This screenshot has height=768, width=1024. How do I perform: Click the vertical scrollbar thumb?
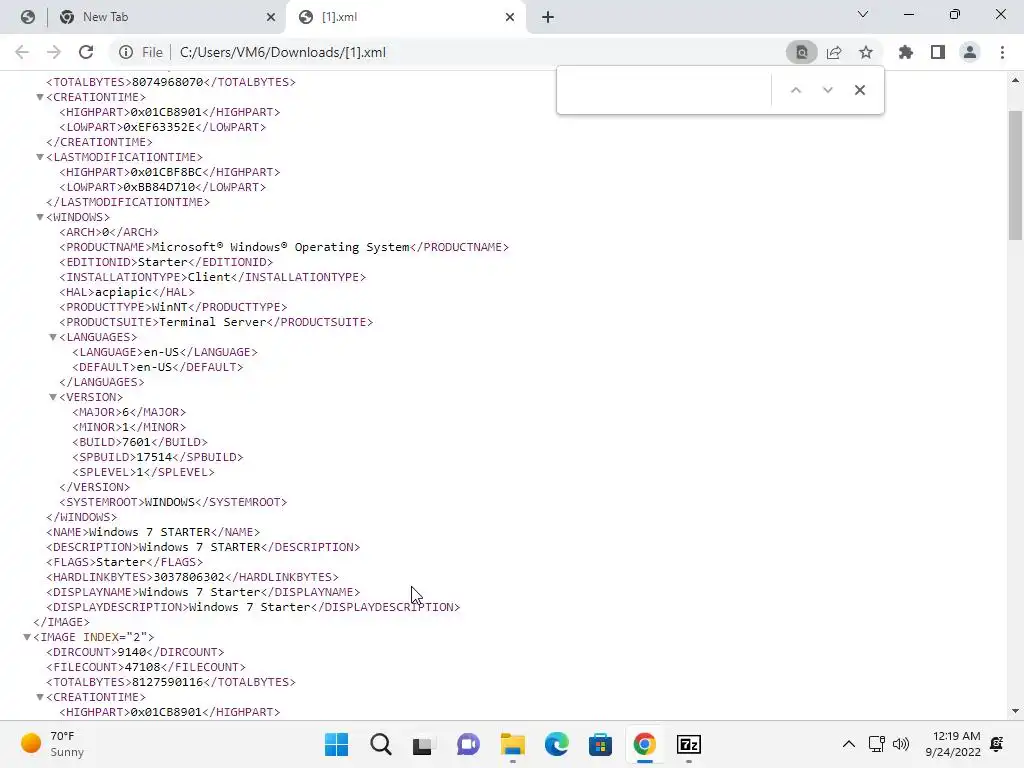(1015, 175)
